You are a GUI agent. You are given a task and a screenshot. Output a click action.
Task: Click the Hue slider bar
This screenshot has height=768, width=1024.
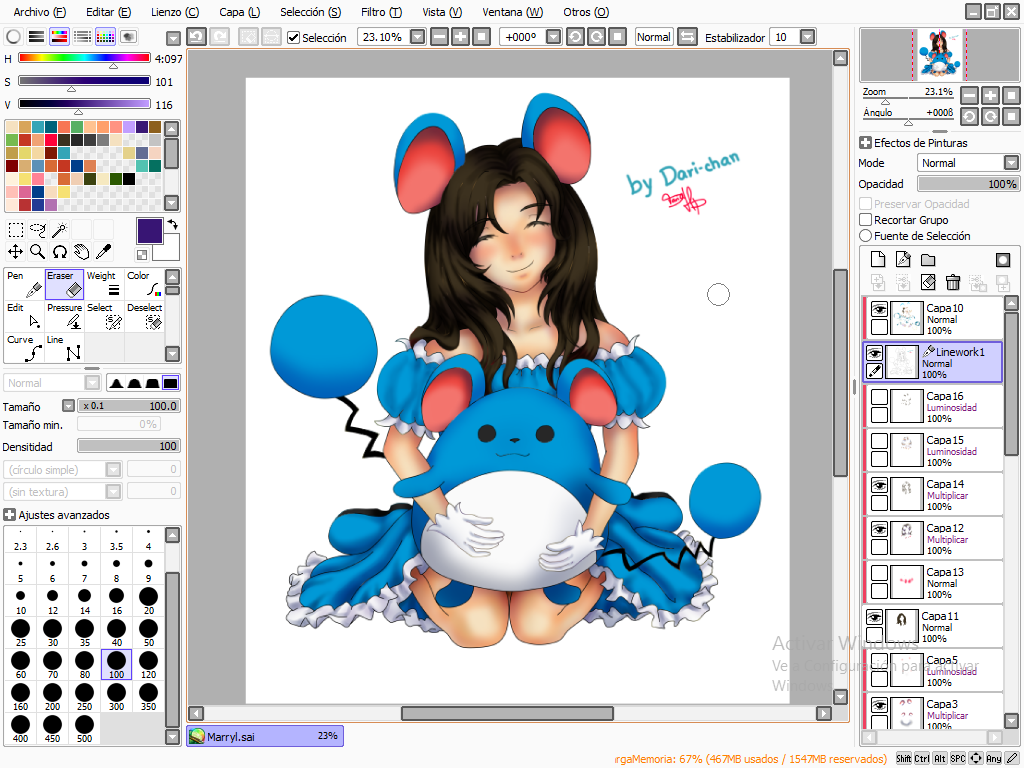(84, 58)
